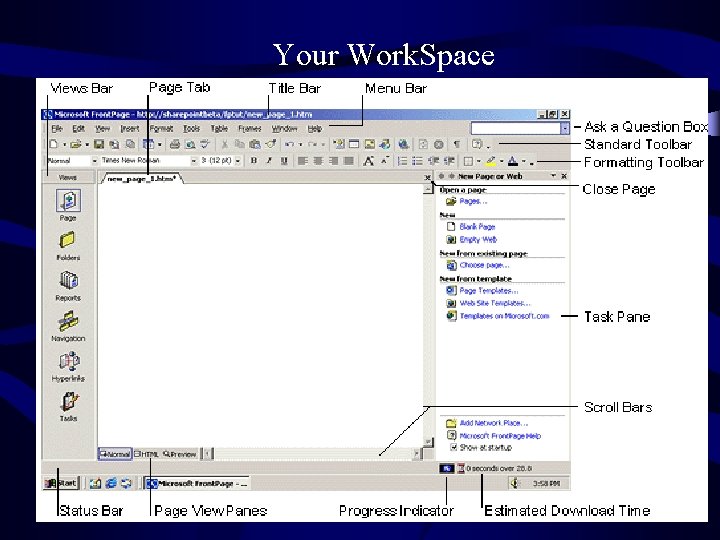Open the Borders dropdown arrow

point(478,161)
